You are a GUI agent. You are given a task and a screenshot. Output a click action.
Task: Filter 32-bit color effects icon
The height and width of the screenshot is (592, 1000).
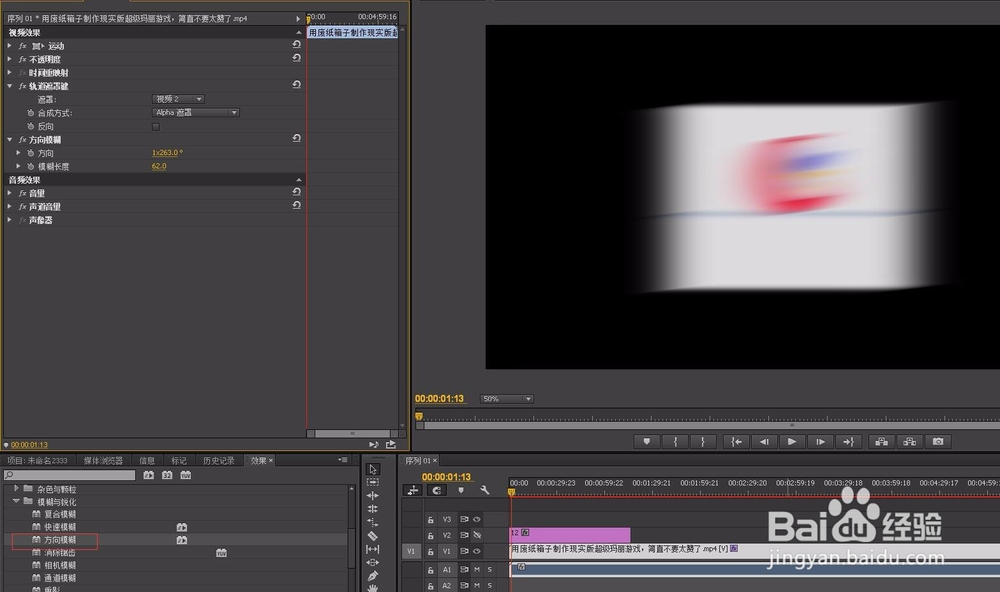pyautogui.click(x=167, y=475)
